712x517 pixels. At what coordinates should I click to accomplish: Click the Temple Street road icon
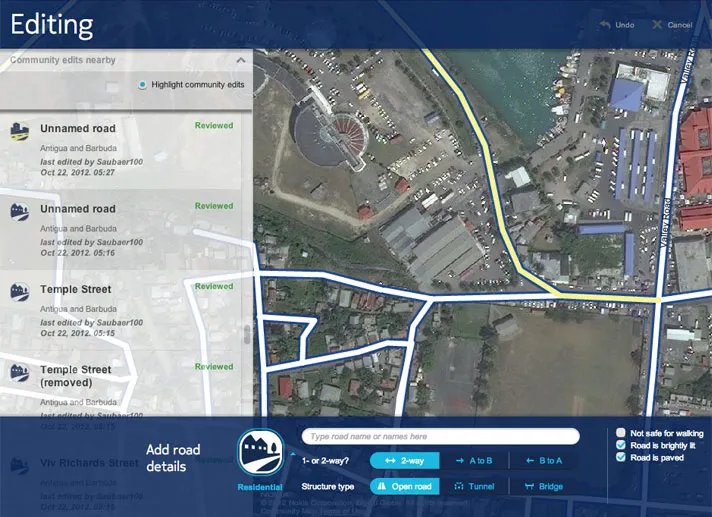(20, 292)
